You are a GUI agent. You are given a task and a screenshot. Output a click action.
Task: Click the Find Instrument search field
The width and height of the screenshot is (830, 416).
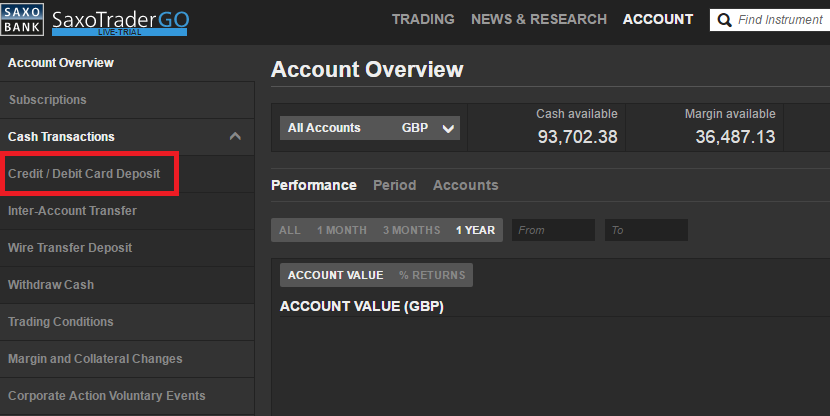pos(770,20)
